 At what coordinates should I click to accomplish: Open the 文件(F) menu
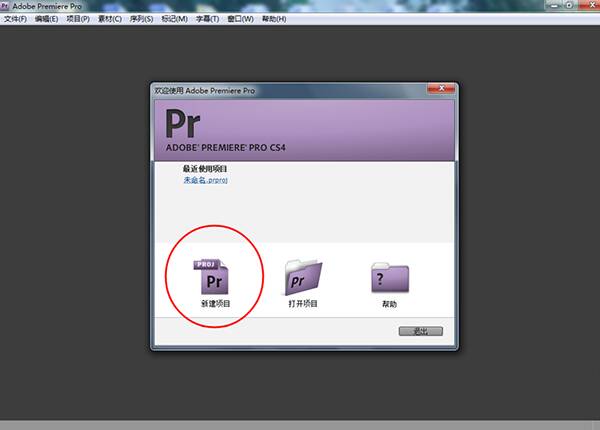point(15,19)
